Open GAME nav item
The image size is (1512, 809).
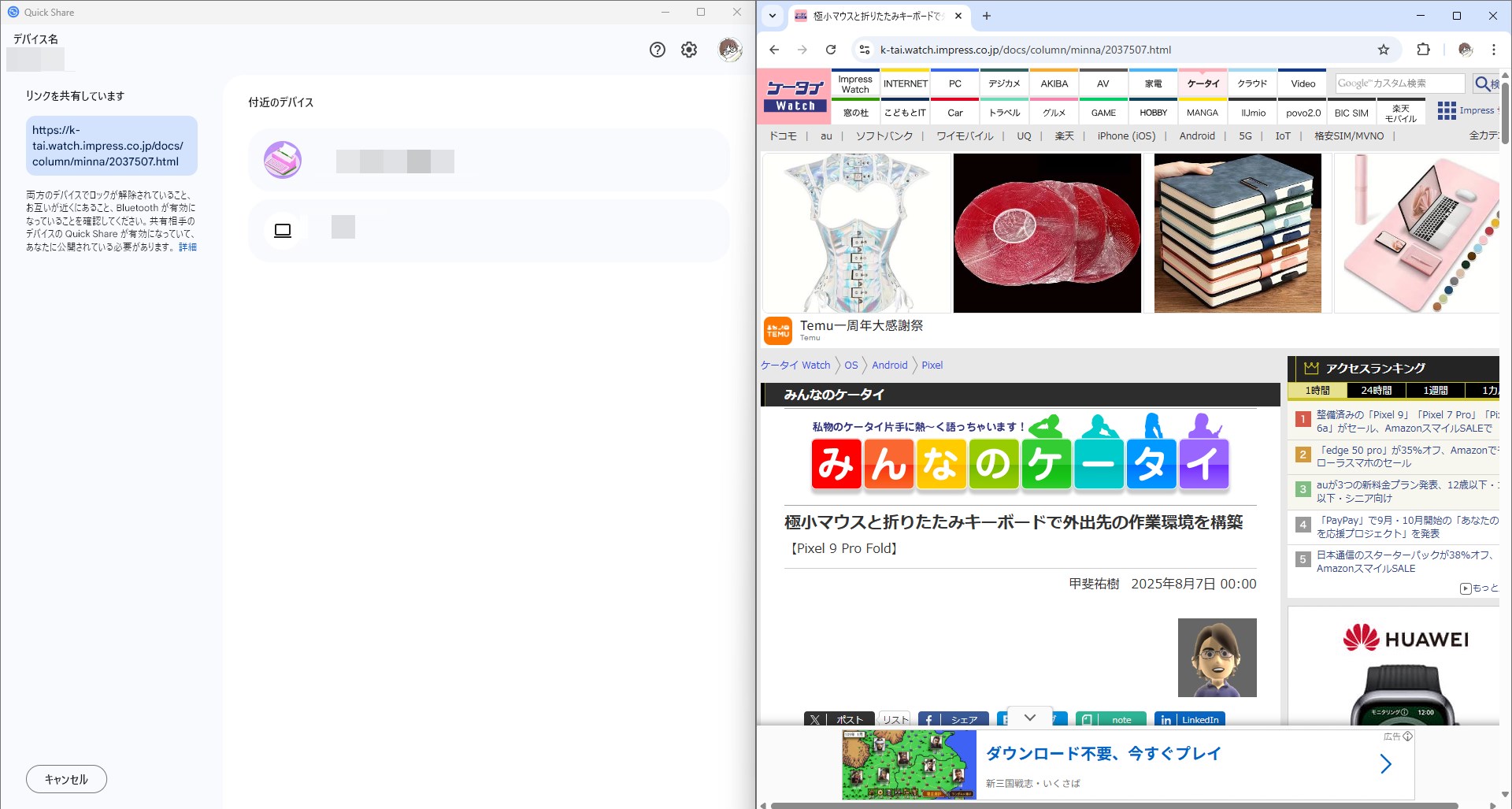[x=1103, y=113]
